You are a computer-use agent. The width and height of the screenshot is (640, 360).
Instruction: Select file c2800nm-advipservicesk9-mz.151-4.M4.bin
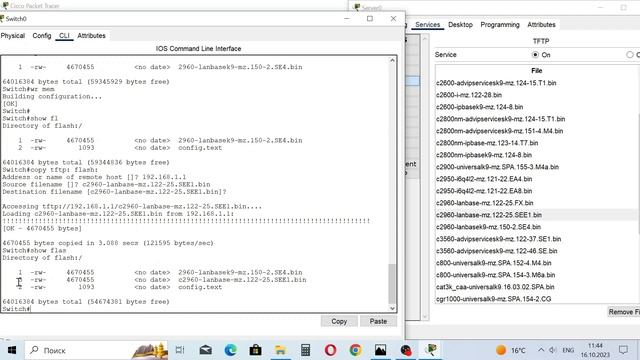(499, 131)
